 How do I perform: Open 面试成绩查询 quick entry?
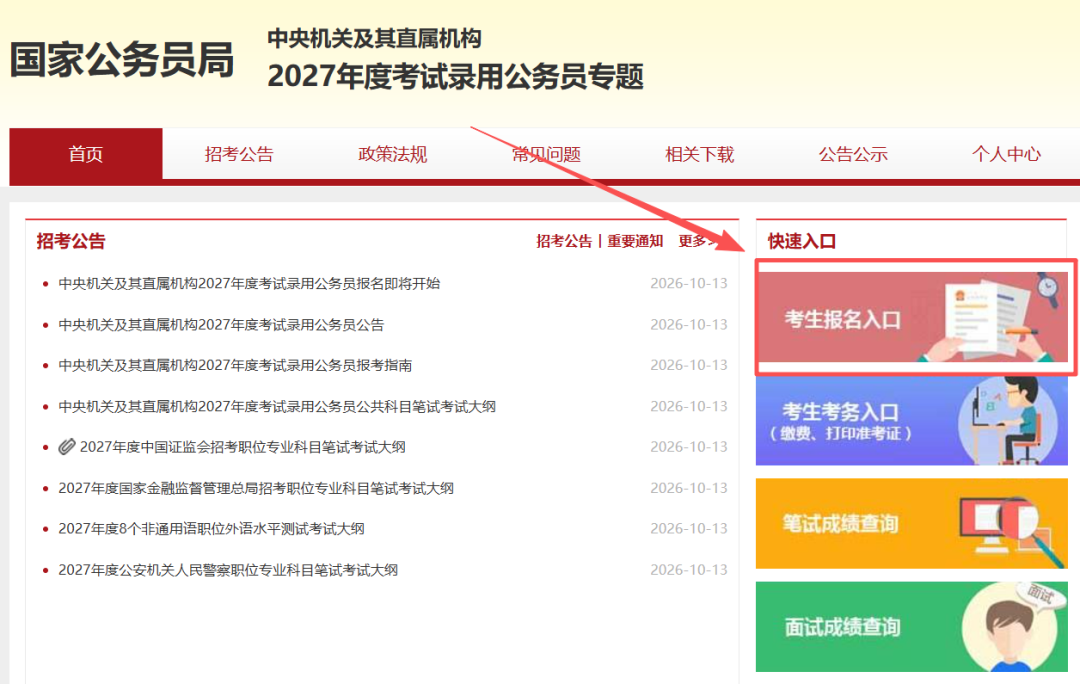[x=912, y=627]
